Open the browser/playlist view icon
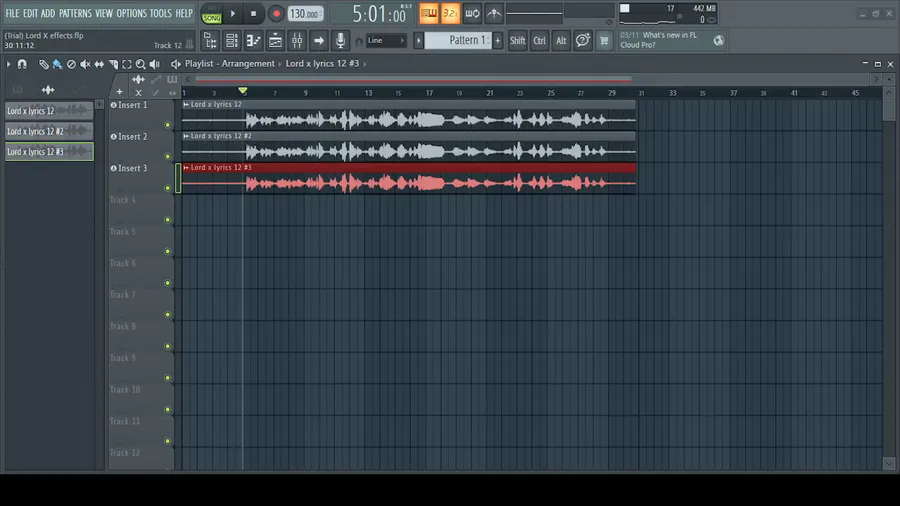Image resolution: width=900 pixels, height=506 pixels. coord(210,41)
